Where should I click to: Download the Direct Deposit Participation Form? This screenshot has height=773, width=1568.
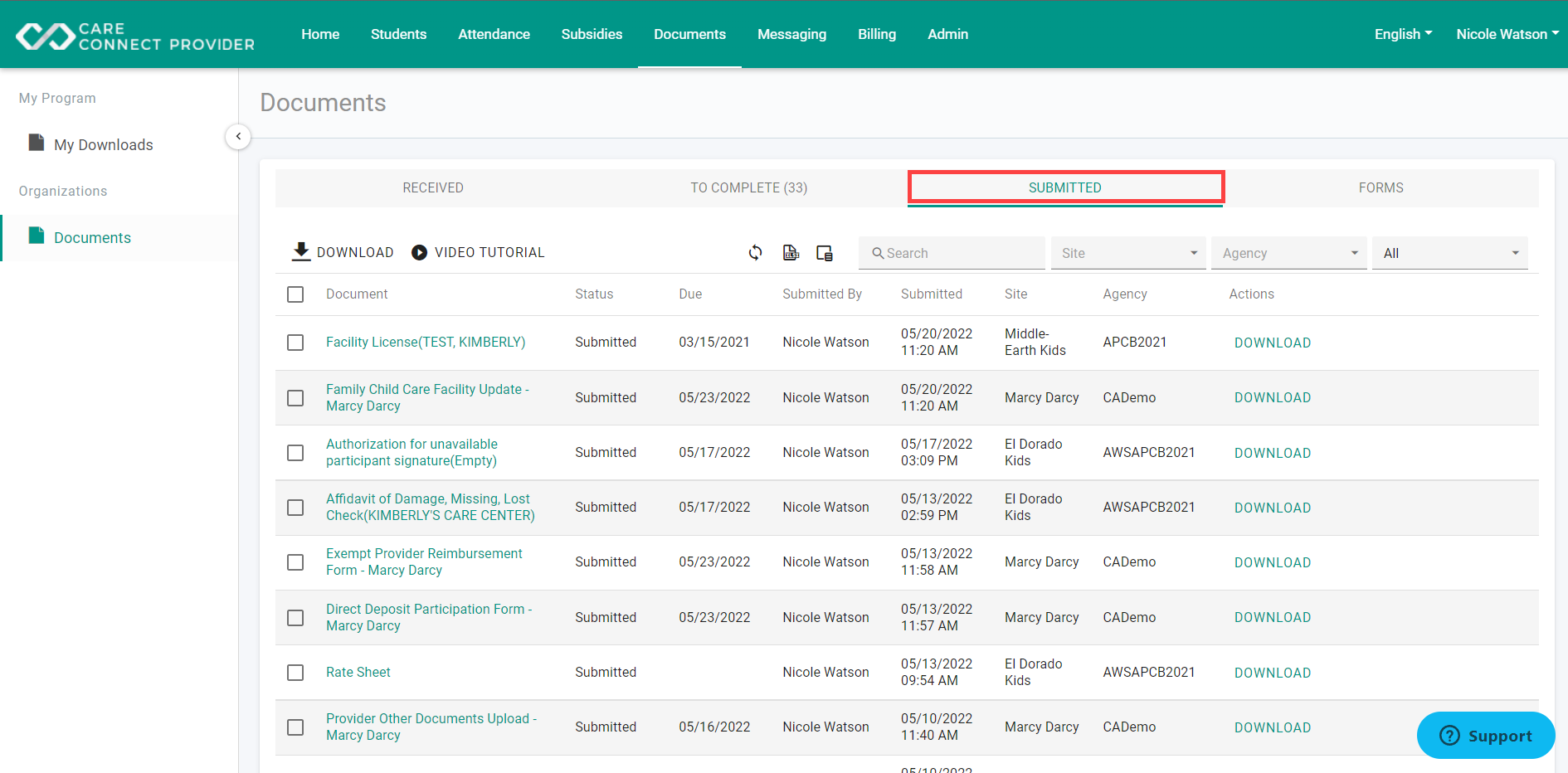(x=1273, y=617)
